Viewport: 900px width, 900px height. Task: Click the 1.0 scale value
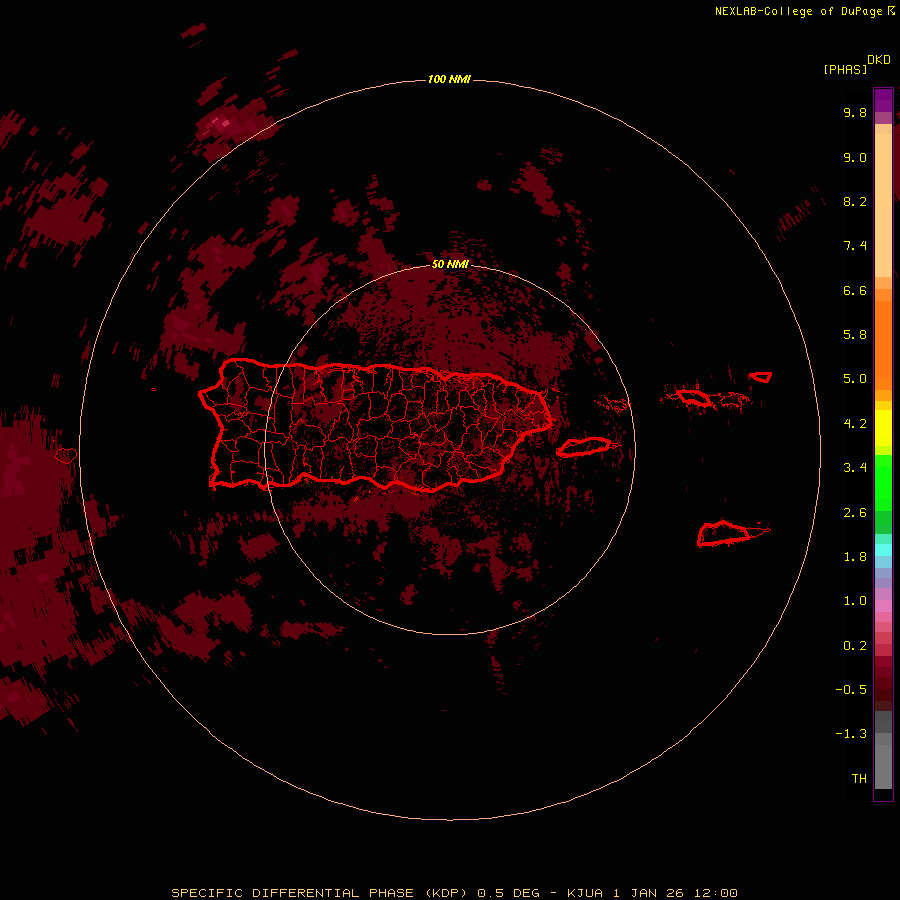click(x=855, y=601)
